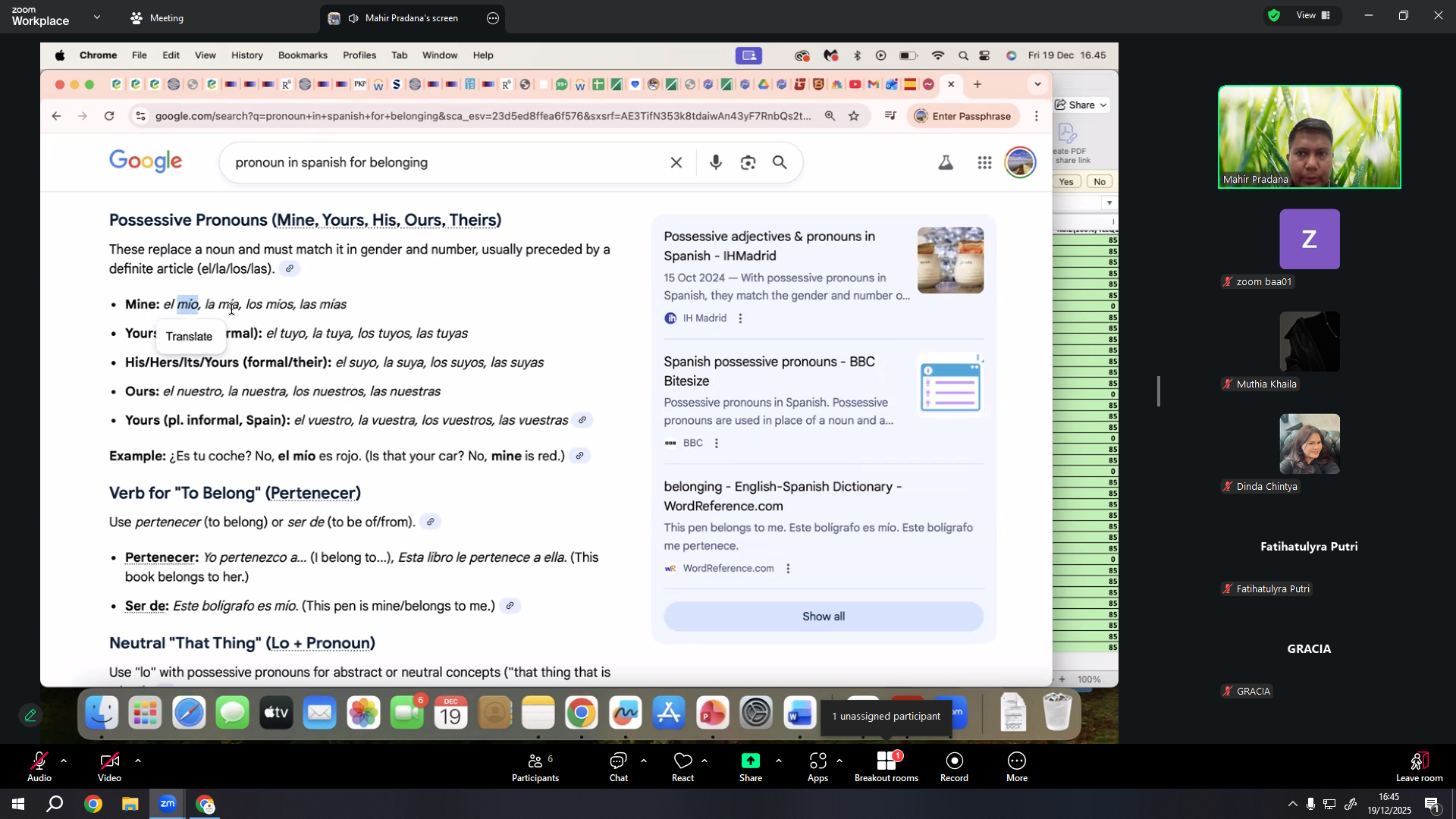1456x819 pixels.
Task: Expand audio settings arrow next to Audio
Action: (x=64, y=760)
